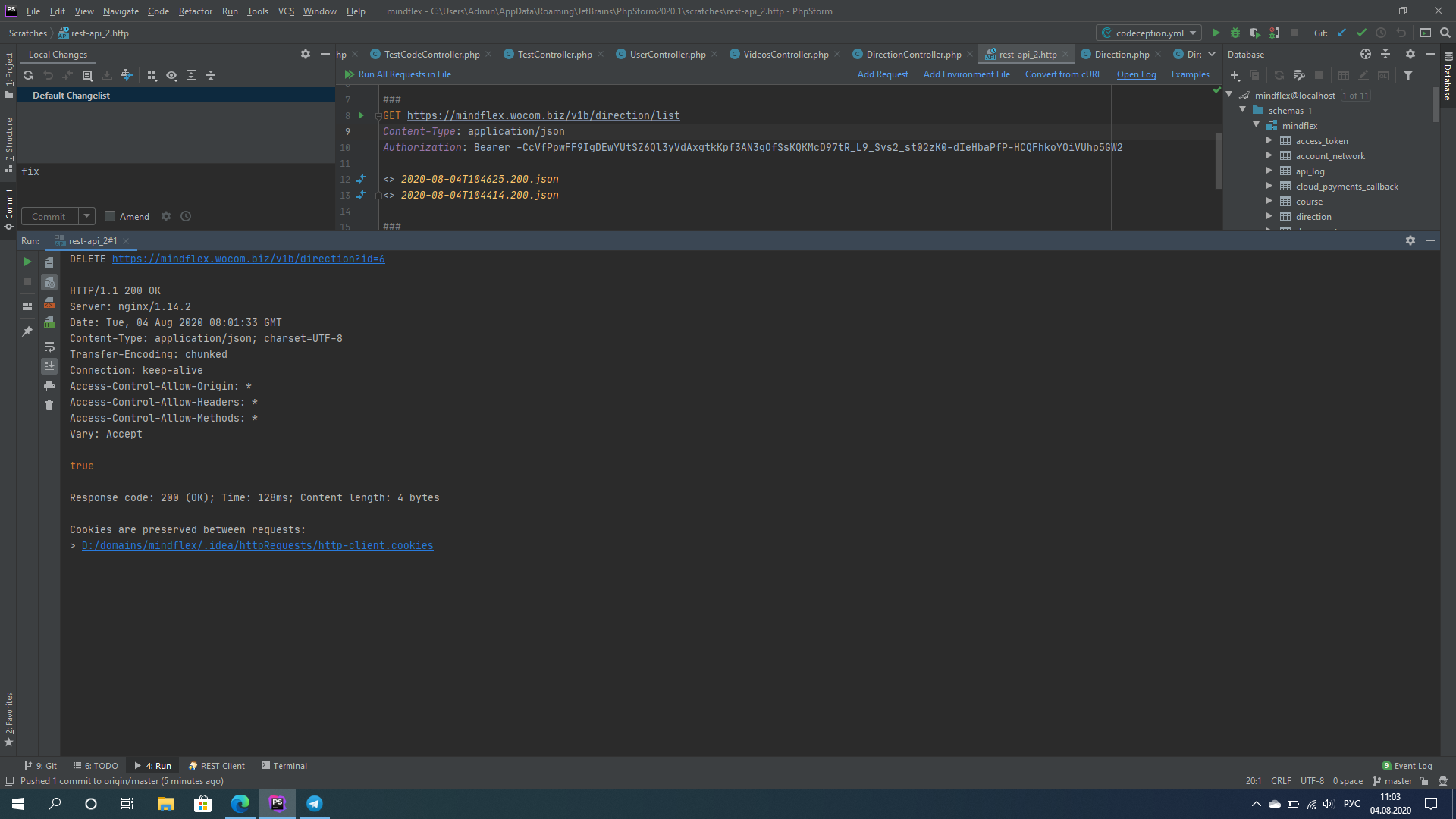Open Data Source Properties wrench icon

1299,75
